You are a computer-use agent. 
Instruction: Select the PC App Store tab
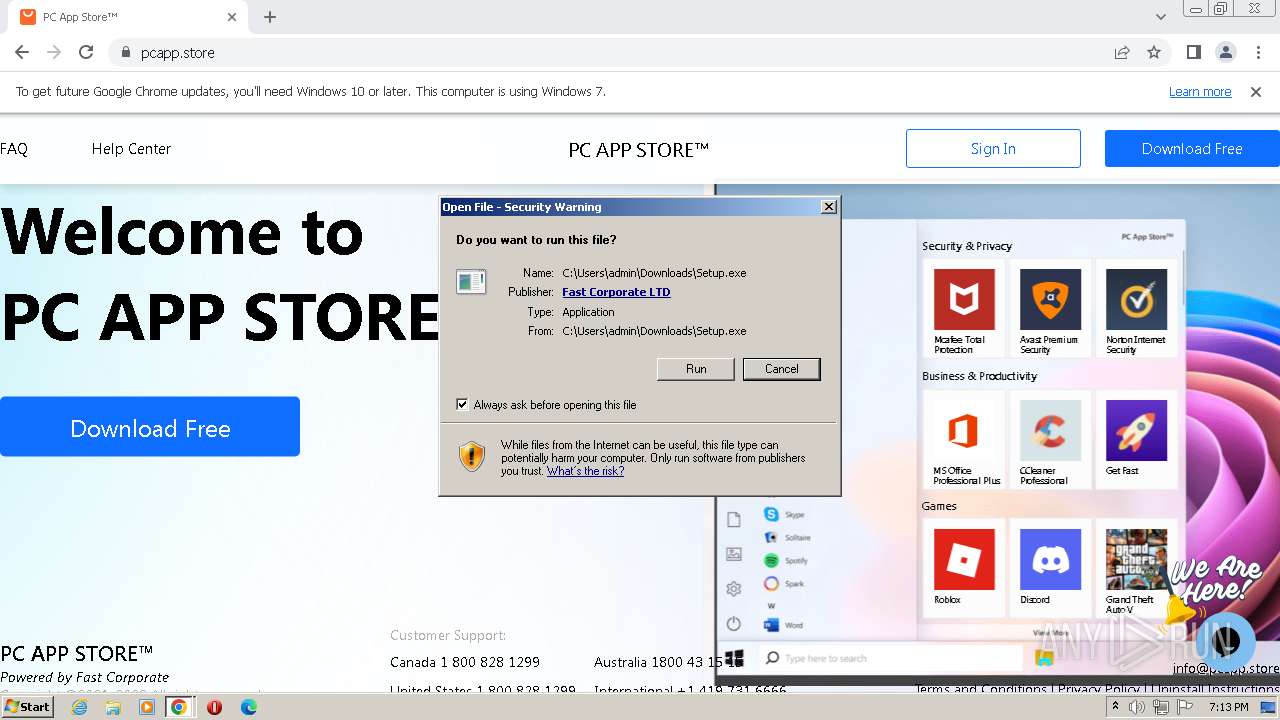(x=128, y=17)
